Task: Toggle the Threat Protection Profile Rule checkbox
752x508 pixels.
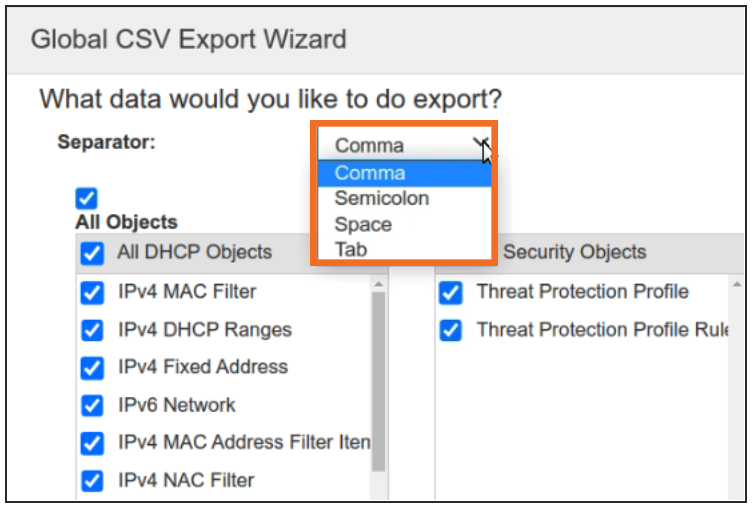Action: coord(451,330)
